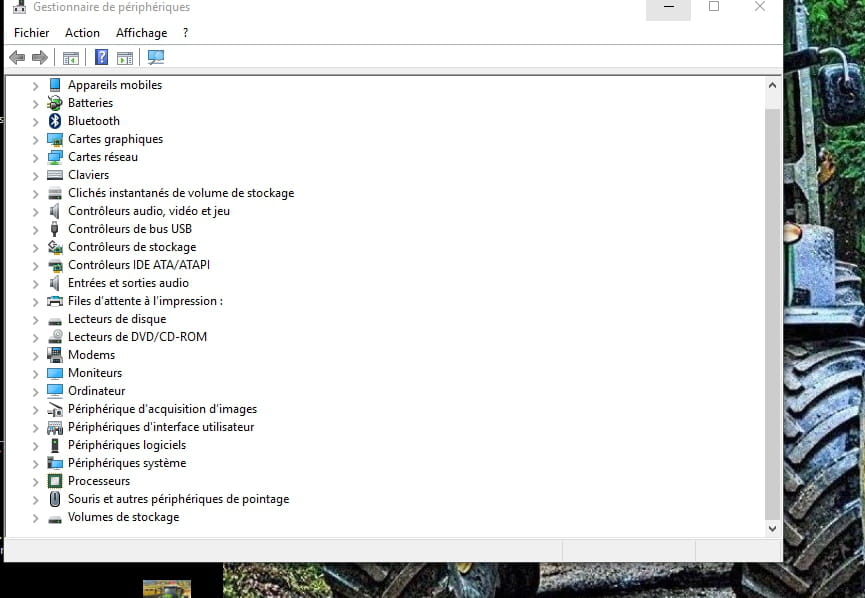Click the scrollbar up arrow

click(x=772, y=86)
